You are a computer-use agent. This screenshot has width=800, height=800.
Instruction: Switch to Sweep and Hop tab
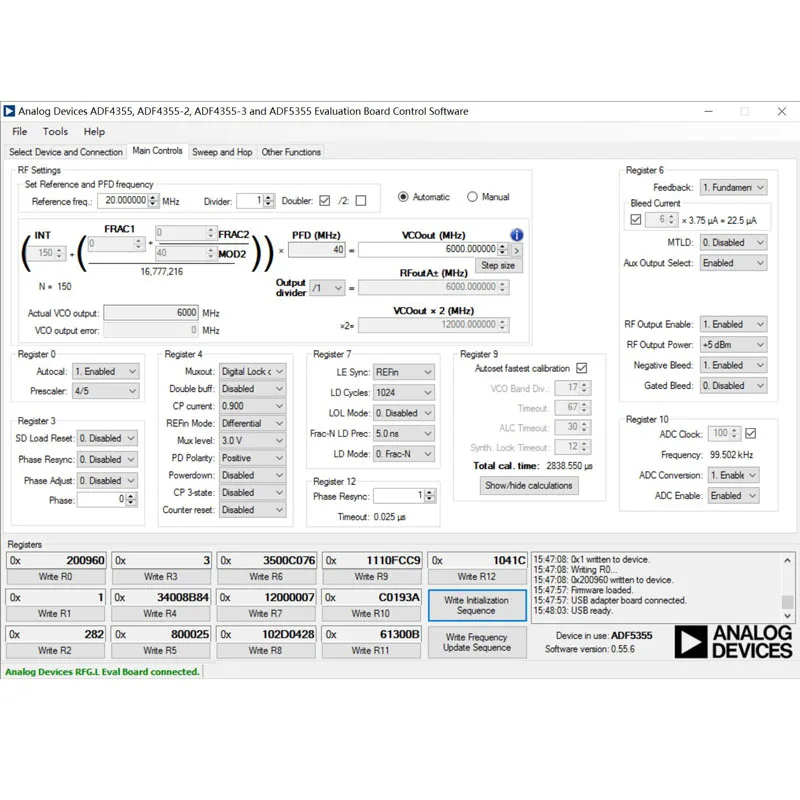[222, 152]
